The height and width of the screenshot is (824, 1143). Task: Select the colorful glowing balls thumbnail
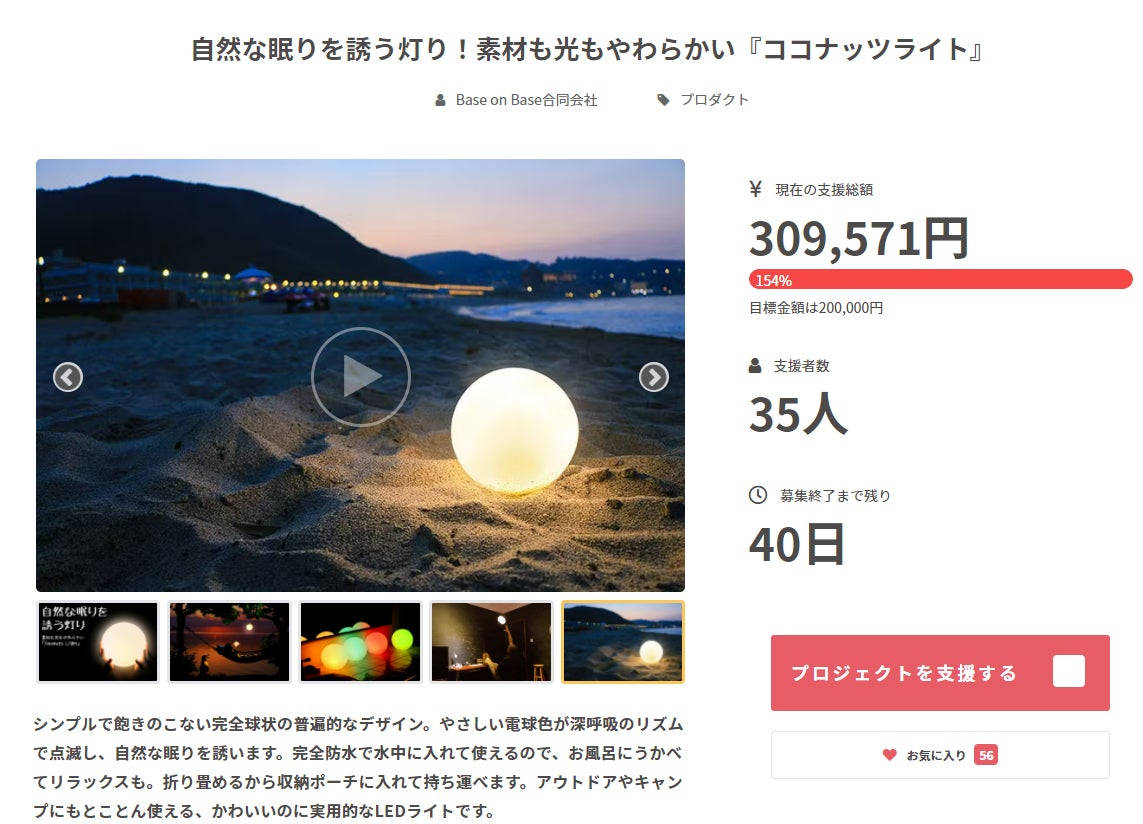pyautogui.click(x=361, y=642)
